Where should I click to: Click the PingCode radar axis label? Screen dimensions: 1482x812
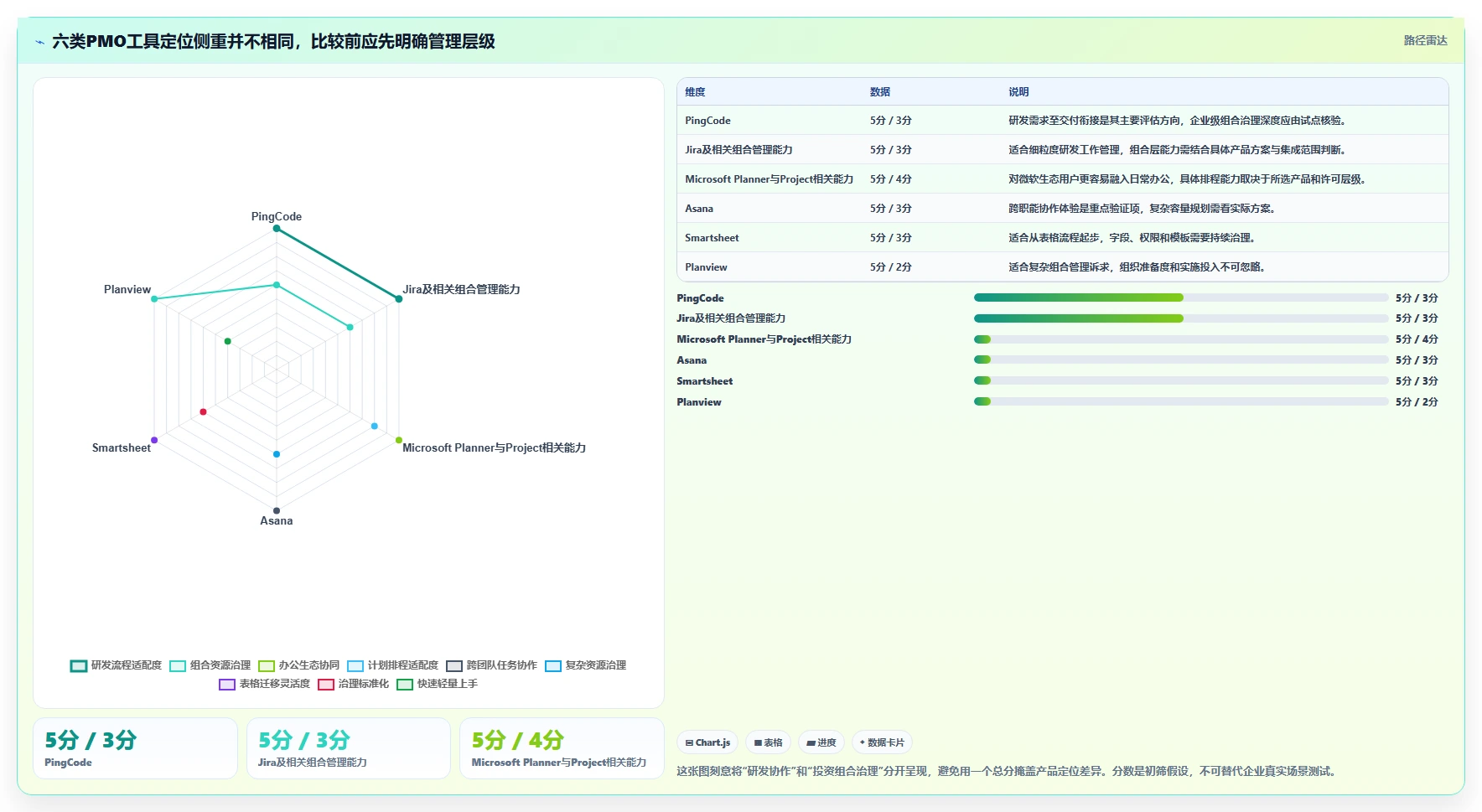tap(277, 216)
